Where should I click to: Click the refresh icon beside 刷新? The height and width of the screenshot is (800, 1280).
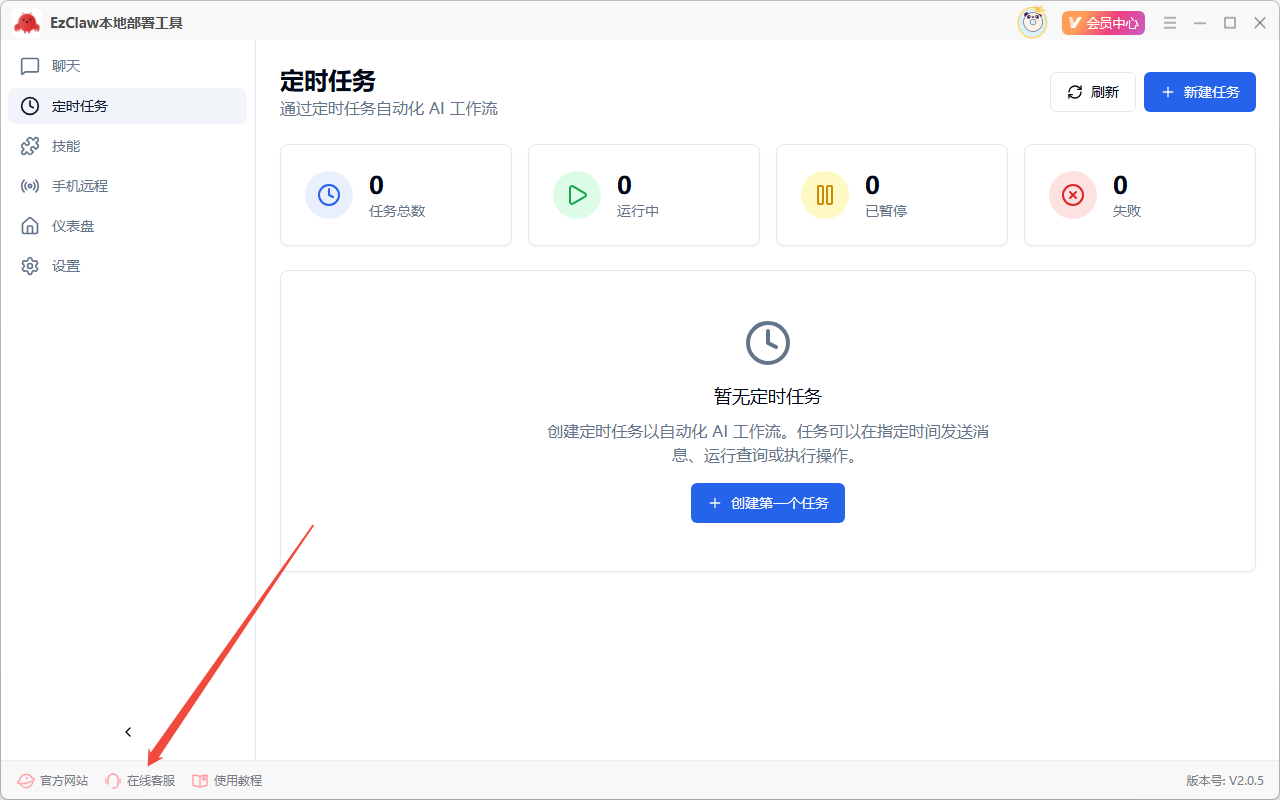[1074, 91]
